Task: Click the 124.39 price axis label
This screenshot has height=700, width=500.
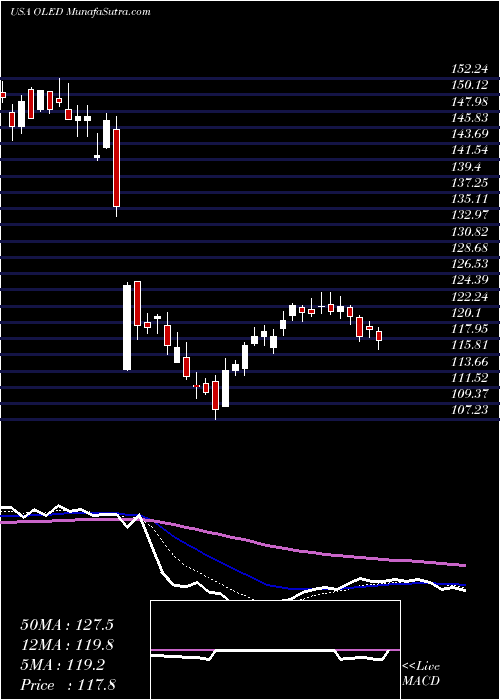Action: click(x=470, y=280)
